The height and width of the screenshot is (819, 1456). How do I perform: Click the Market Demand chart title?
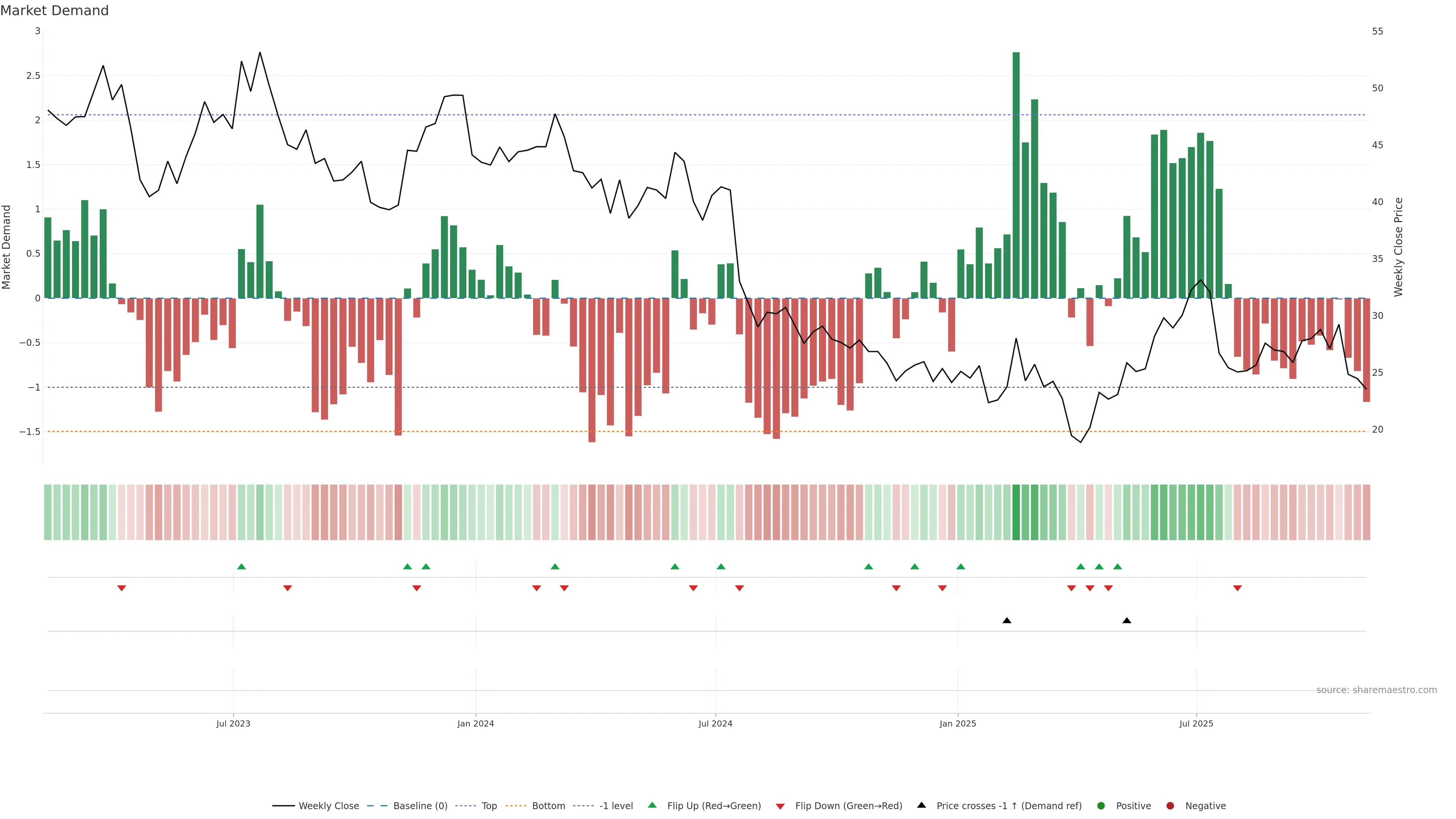click(54, 11)
